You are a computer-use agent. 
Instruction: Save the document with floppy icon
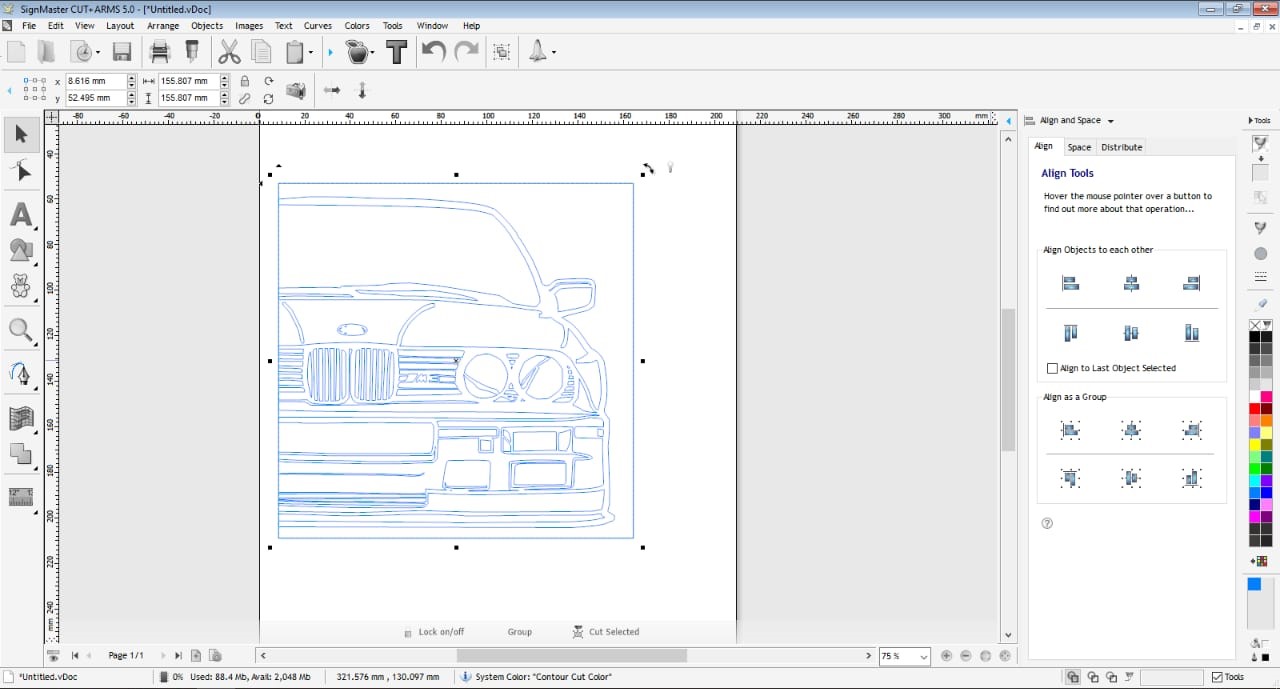click(x=122, y=52)
